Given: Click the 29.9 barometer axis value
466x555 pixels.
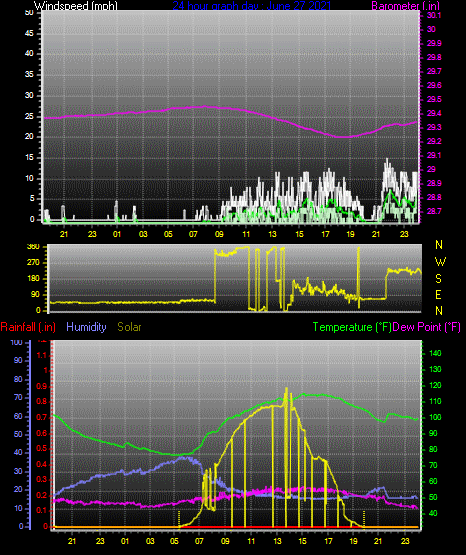Looking at the screenshot, I should point(434,43).
